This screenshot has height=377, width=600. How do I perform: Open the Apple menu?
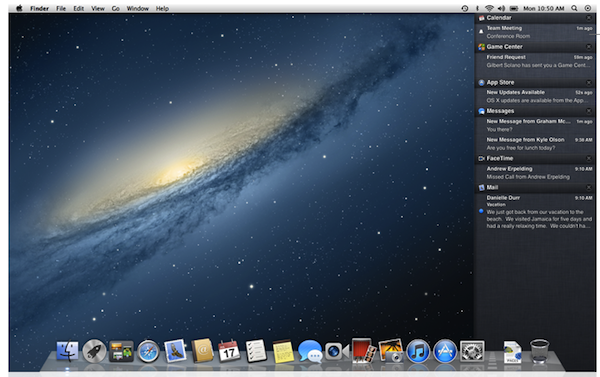pyautogui.click(x=19, y=8)
